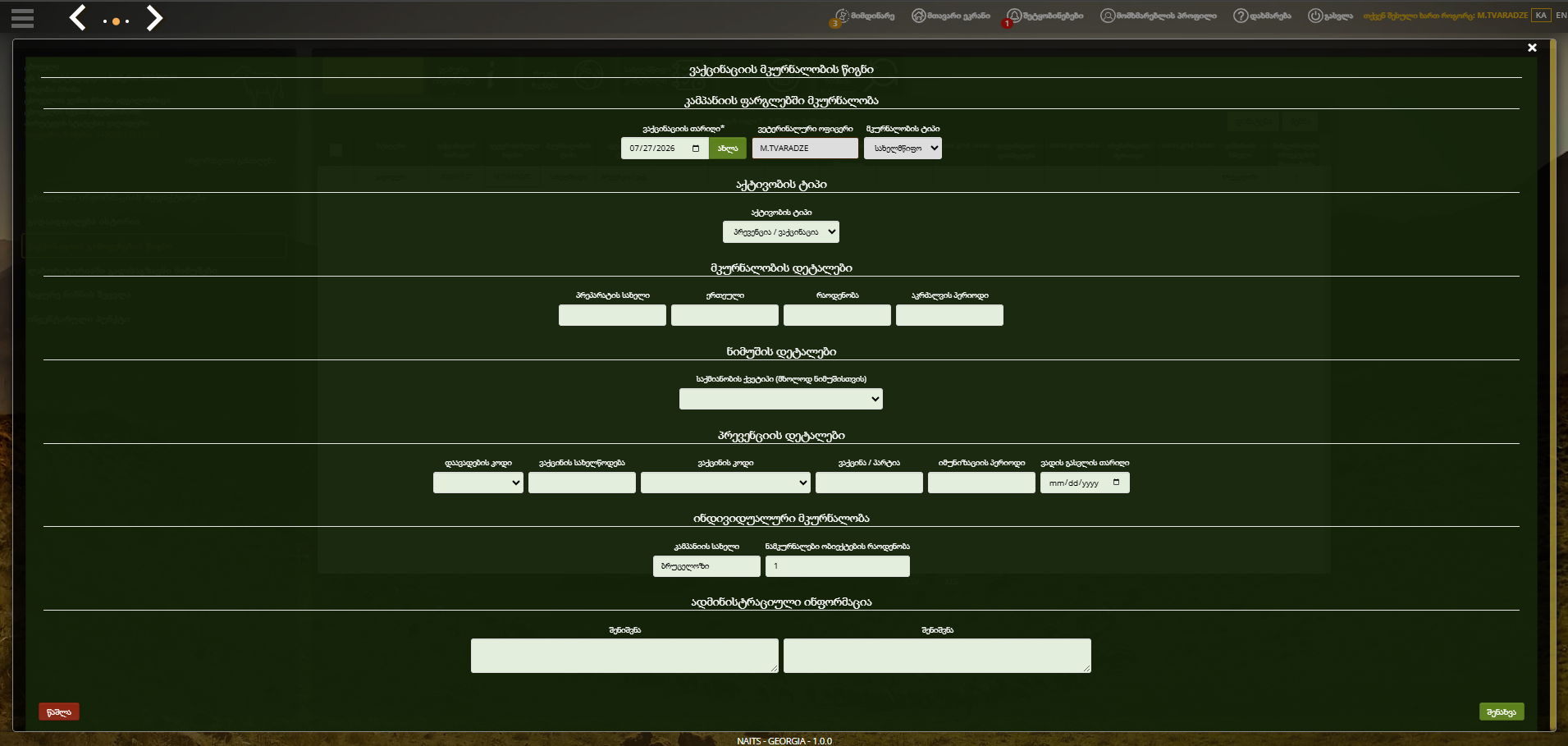Click ნამკურნალები ობიექტების რაოდენობა field
1568x746 pixels.
pyautogui.click(x=838, y=566)
